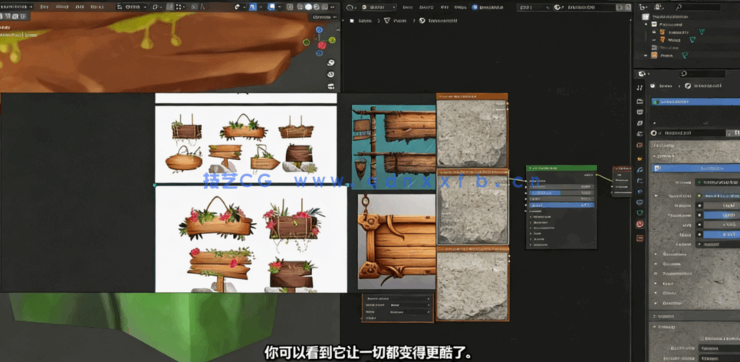740x362 pixels.
Task: Open the View menu in node editor header
Action: pyautogui.click(x=407, y=7)
